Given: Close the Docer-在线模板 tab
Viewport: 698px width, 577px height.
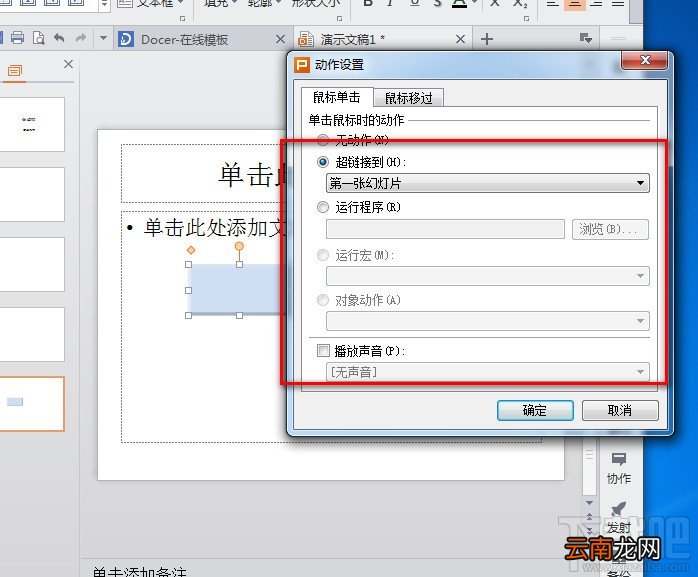Looking at the screenshot, I should click(280, 39).
